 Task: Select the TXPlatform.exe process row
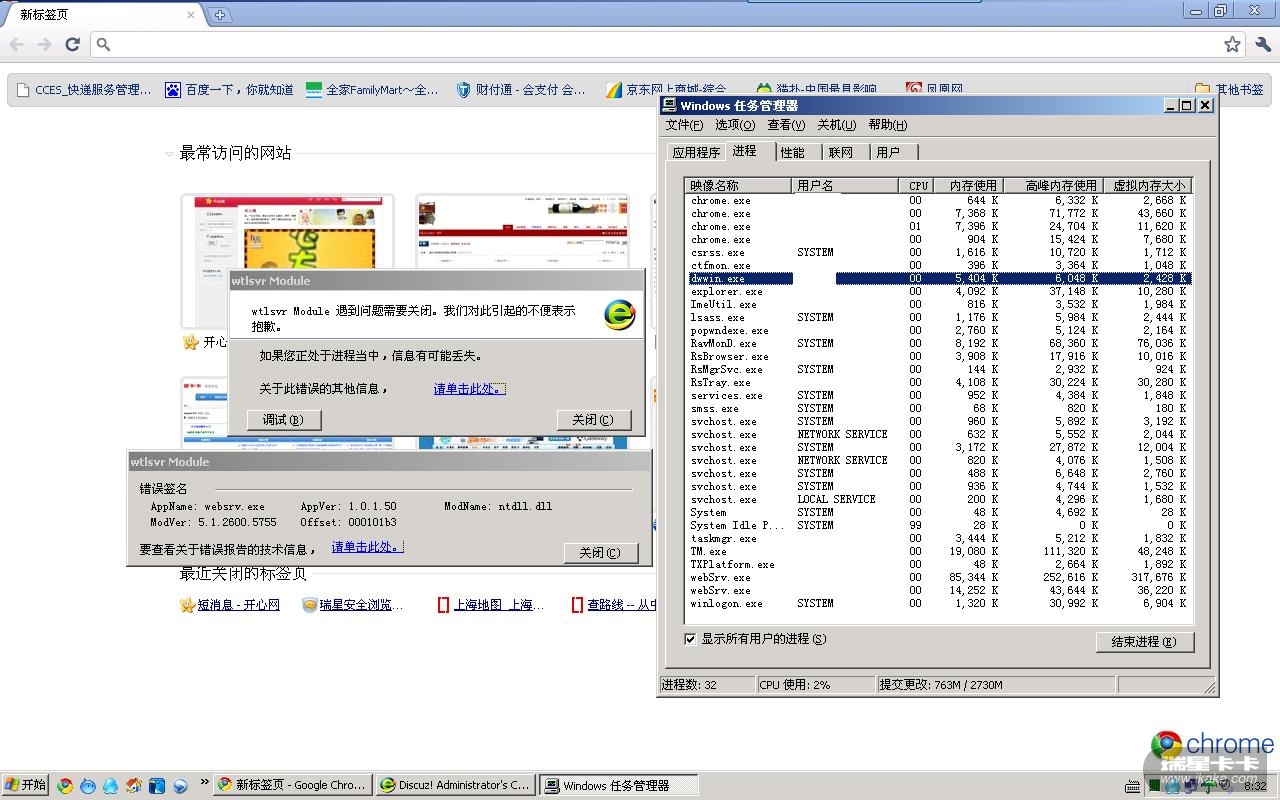point(938,564)
